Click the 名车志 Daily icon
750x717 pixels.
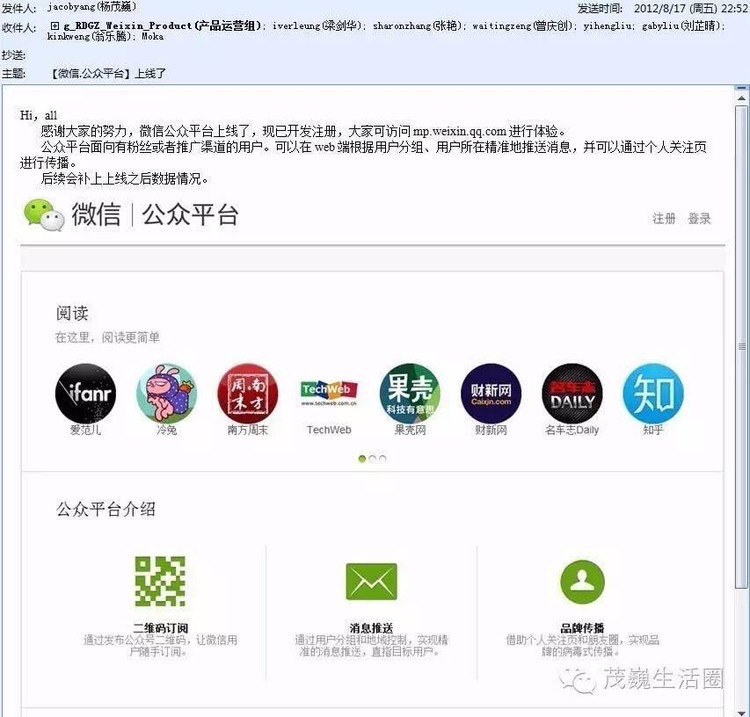point(572,393)
